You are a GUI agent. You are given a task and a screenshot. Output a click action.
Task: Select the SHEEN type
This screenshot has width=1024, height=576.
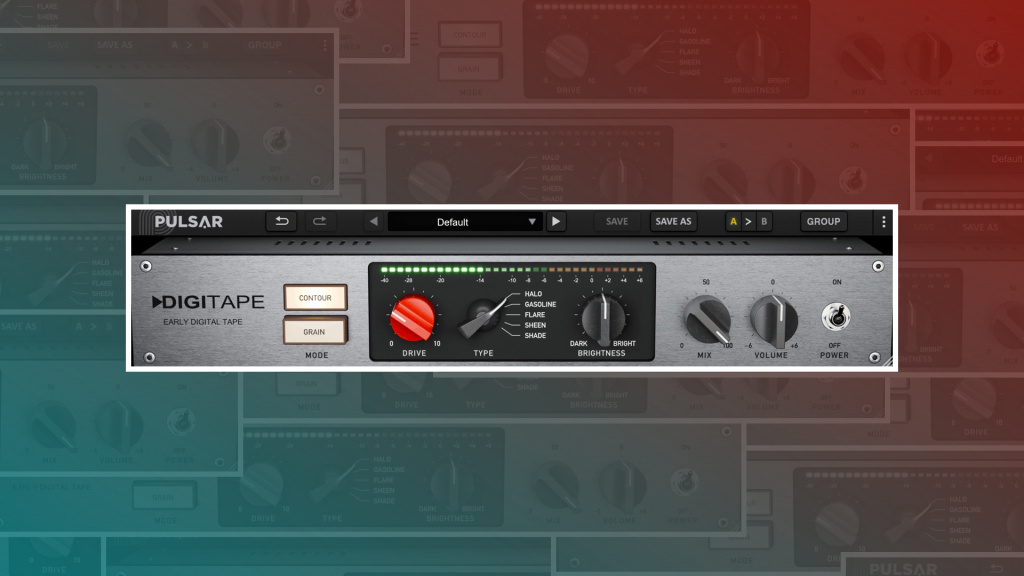pos(535,325)
